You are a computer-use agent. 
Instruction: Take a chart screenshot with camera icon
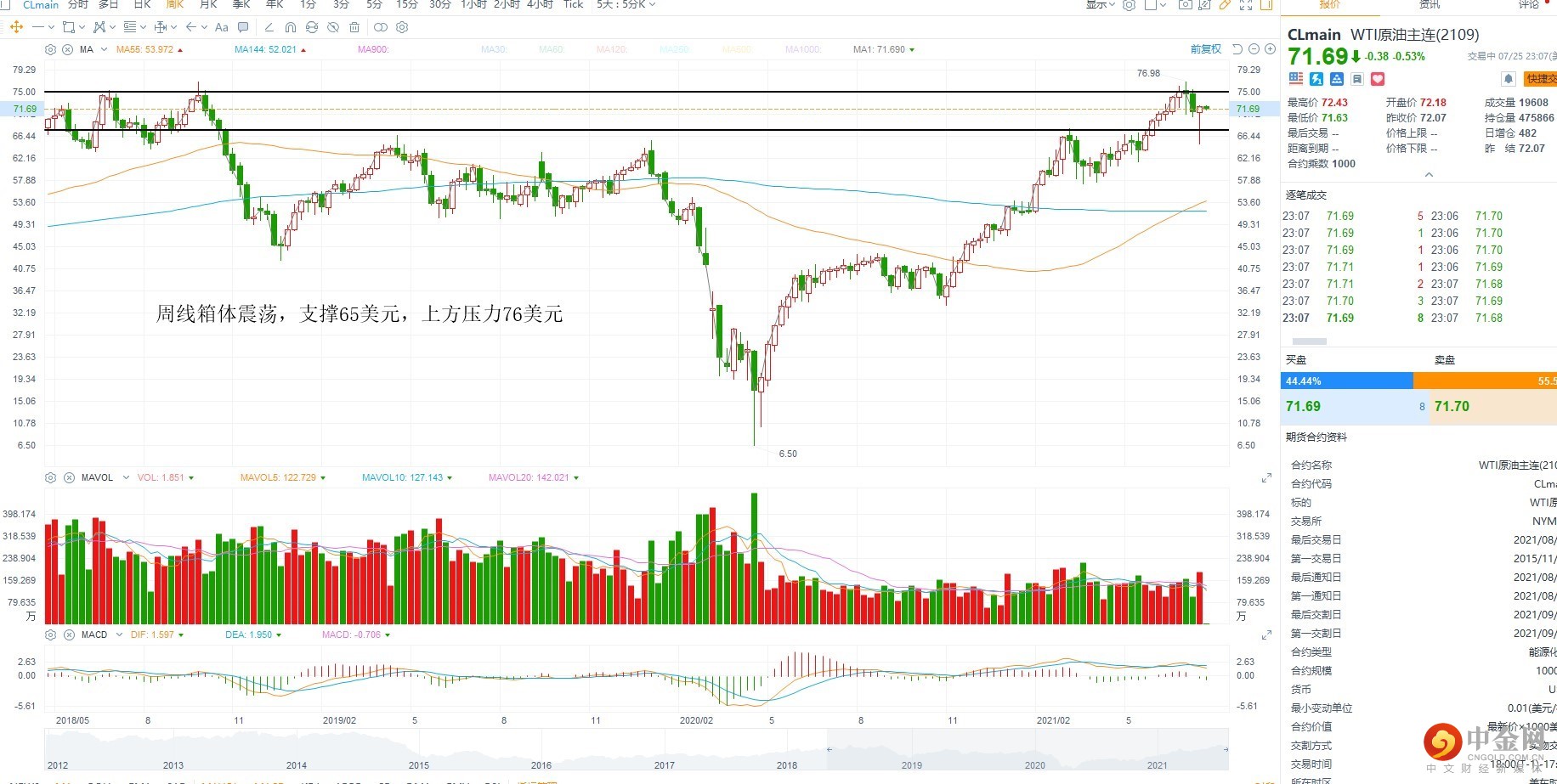click(x=1185, y=5)
